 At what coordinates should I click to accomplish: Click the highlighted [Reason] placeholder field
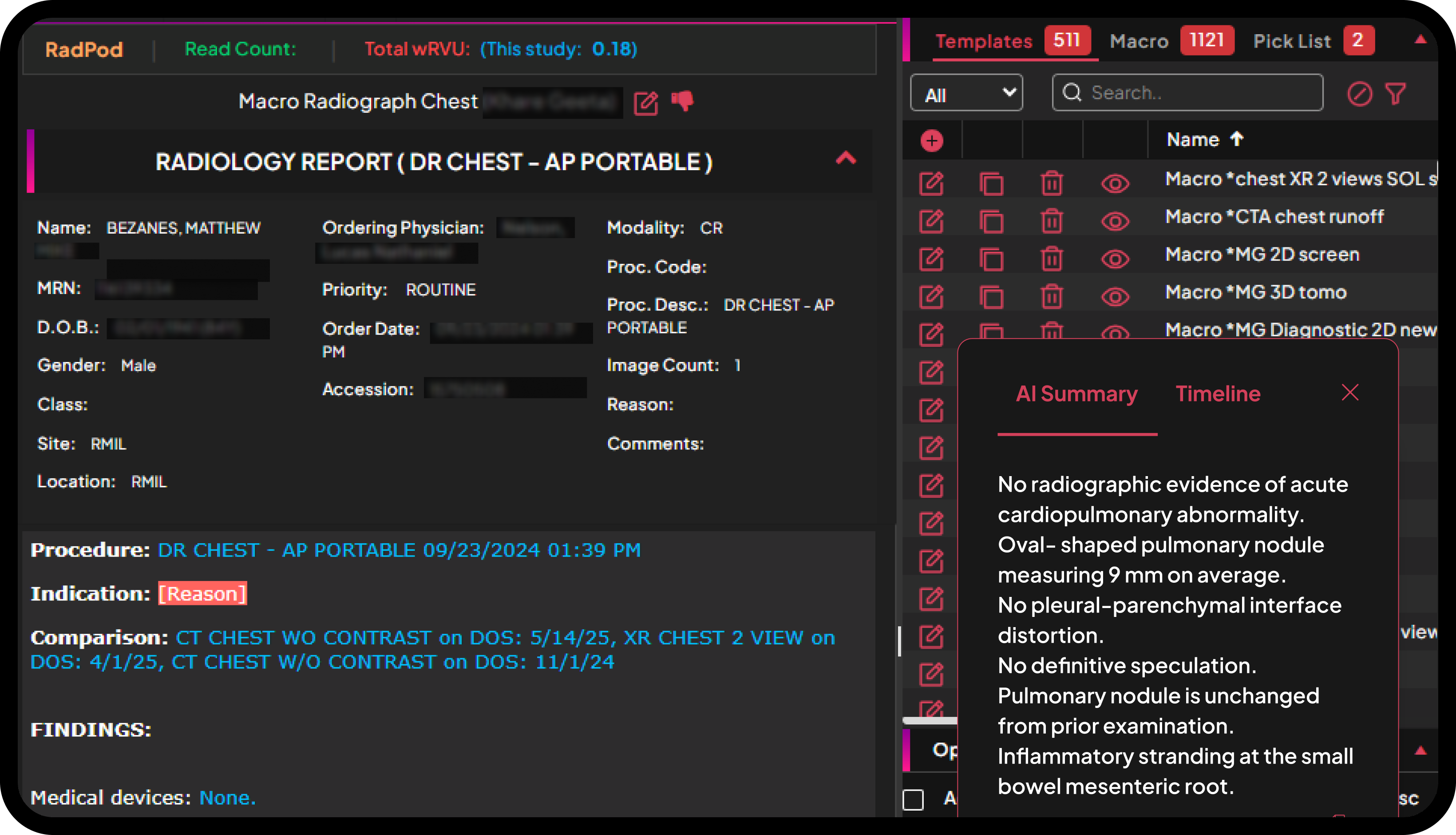(x=202, y=593)
